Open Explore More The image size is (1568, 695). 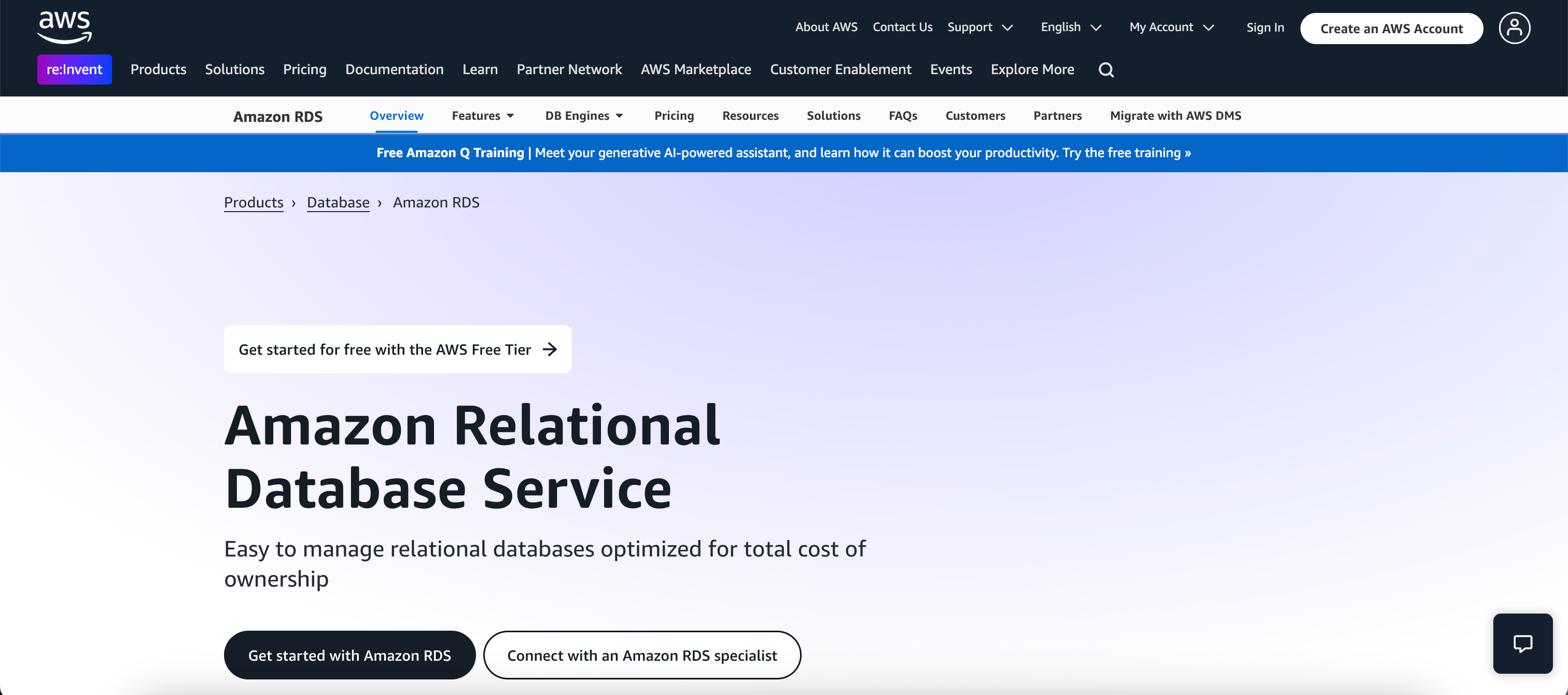[1032, 69]
